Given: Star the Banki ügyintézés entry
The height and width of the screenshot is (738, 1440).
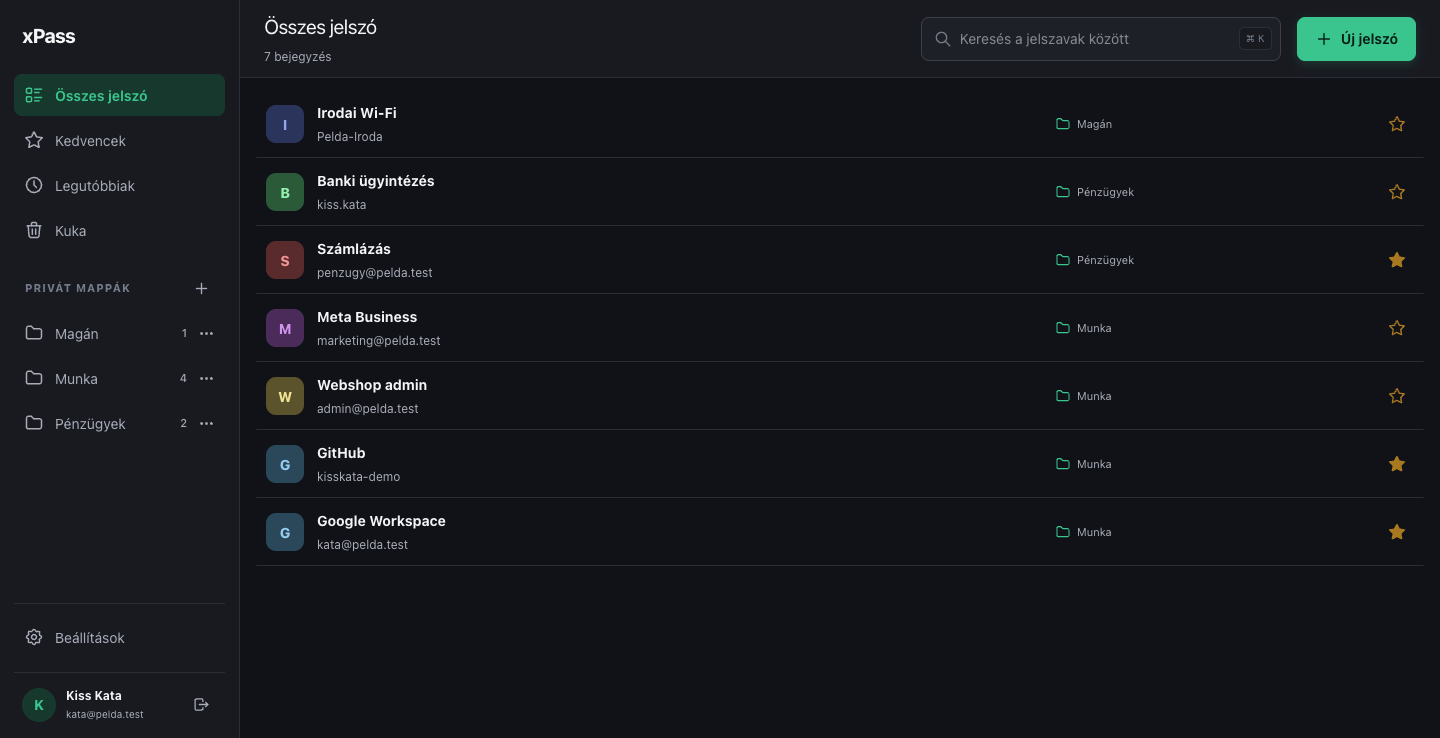Looking at the screenshot, I should 1397,192.
